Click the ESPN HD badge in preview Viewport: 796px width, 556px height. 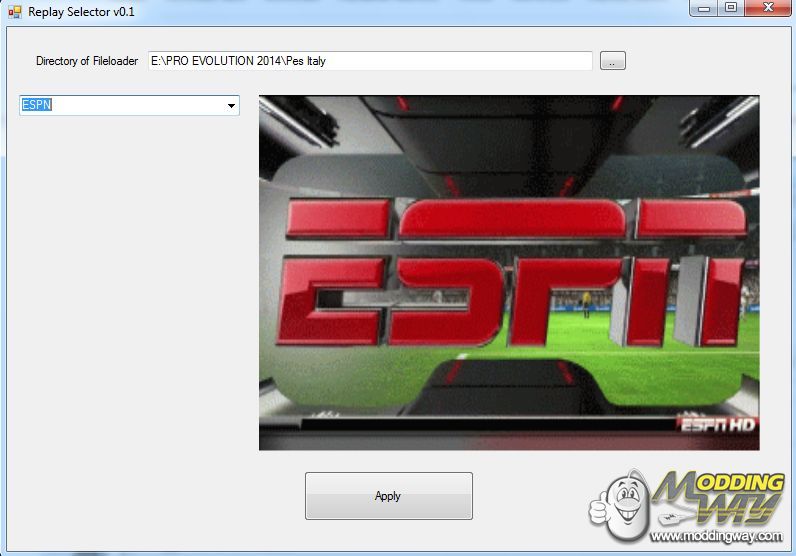coord(717,425)
